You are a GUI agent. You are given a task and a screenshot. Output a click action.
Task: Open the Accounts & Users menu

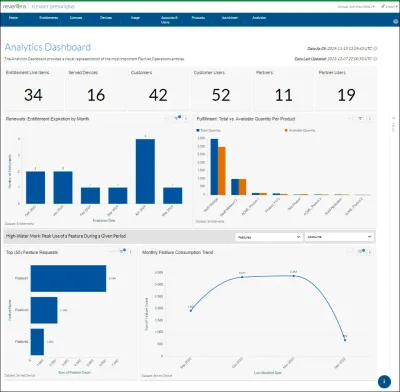pyautogui.click(x=169, y=20)
